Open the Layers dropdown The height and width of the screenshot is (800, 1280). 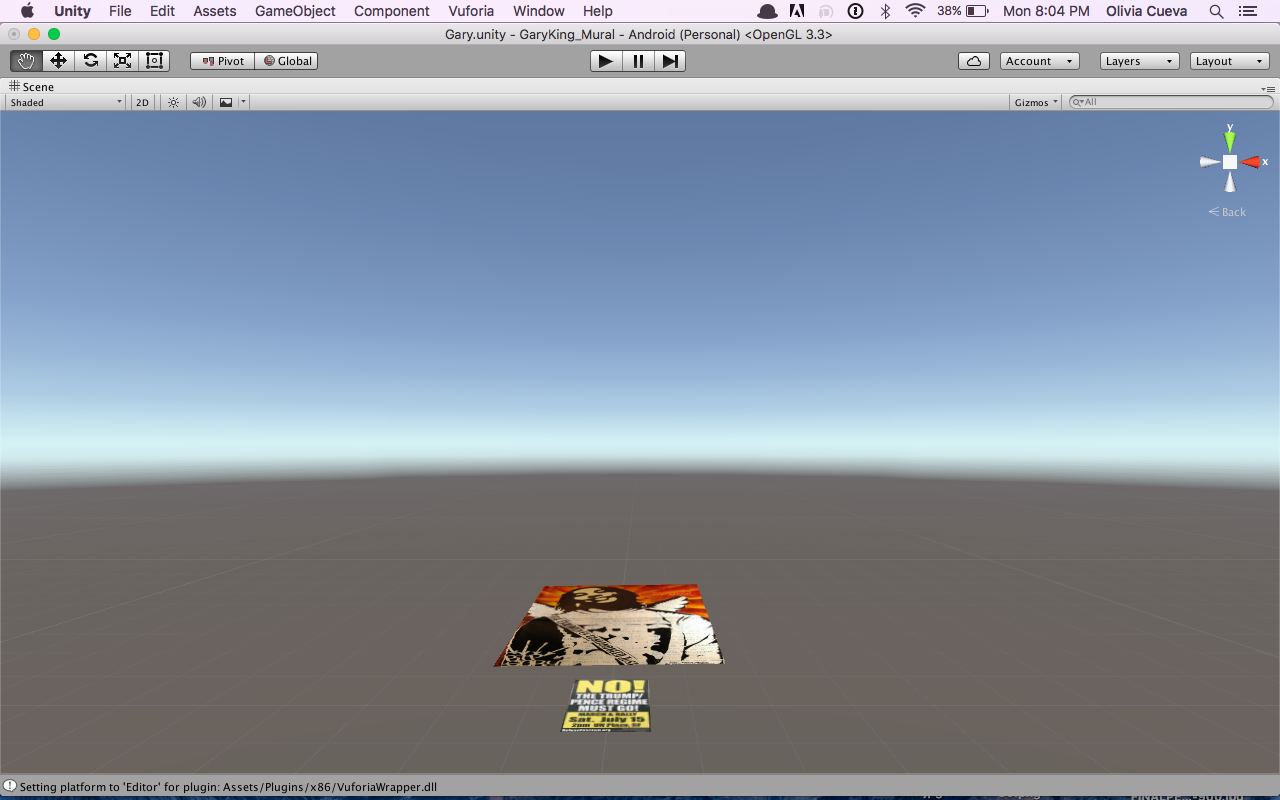pos(1140,61)
